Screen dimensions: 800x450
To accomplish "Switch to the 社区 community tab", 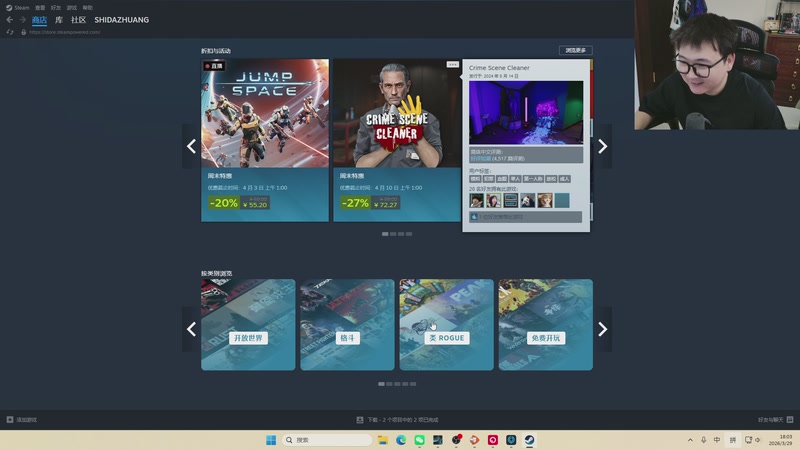I will click(x=79, y=20).
